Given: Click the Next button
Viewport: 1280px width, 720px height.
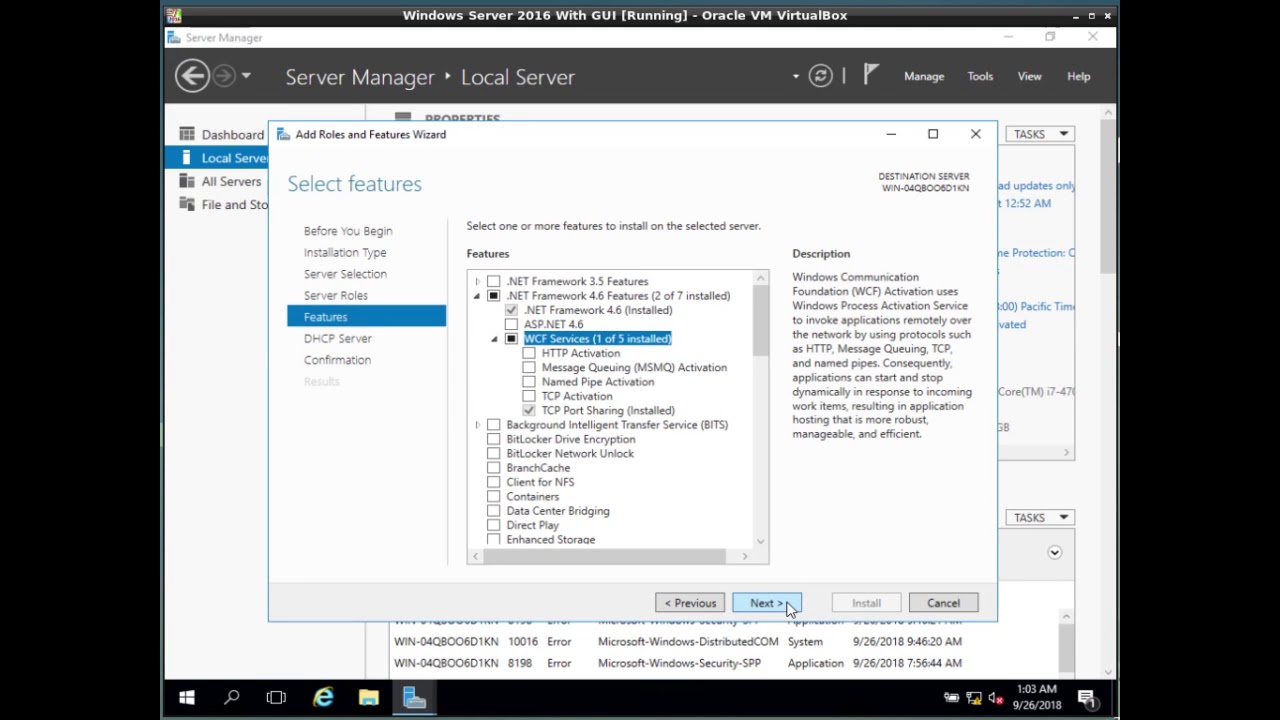Looking at the screenshot, I should click(767, 603).
